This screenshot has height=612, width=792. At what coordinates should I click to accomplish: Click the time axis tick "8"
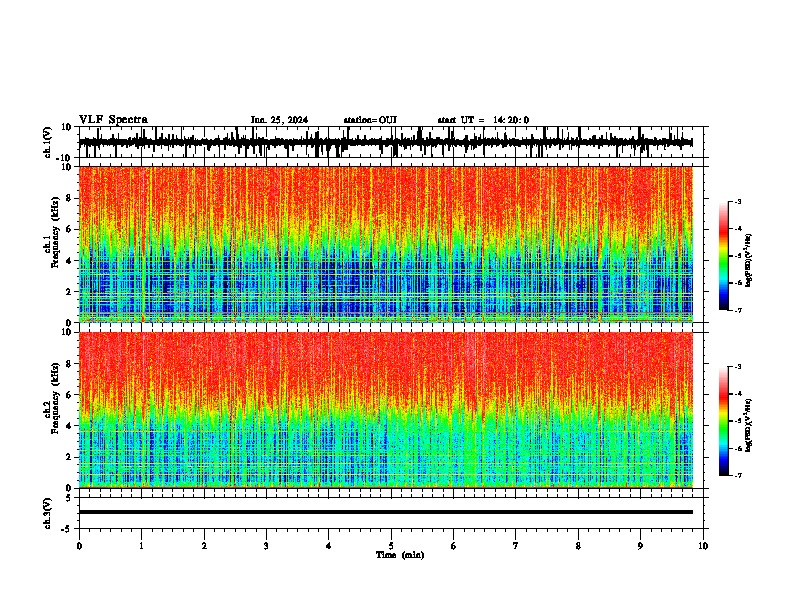[x=578, y=546]
